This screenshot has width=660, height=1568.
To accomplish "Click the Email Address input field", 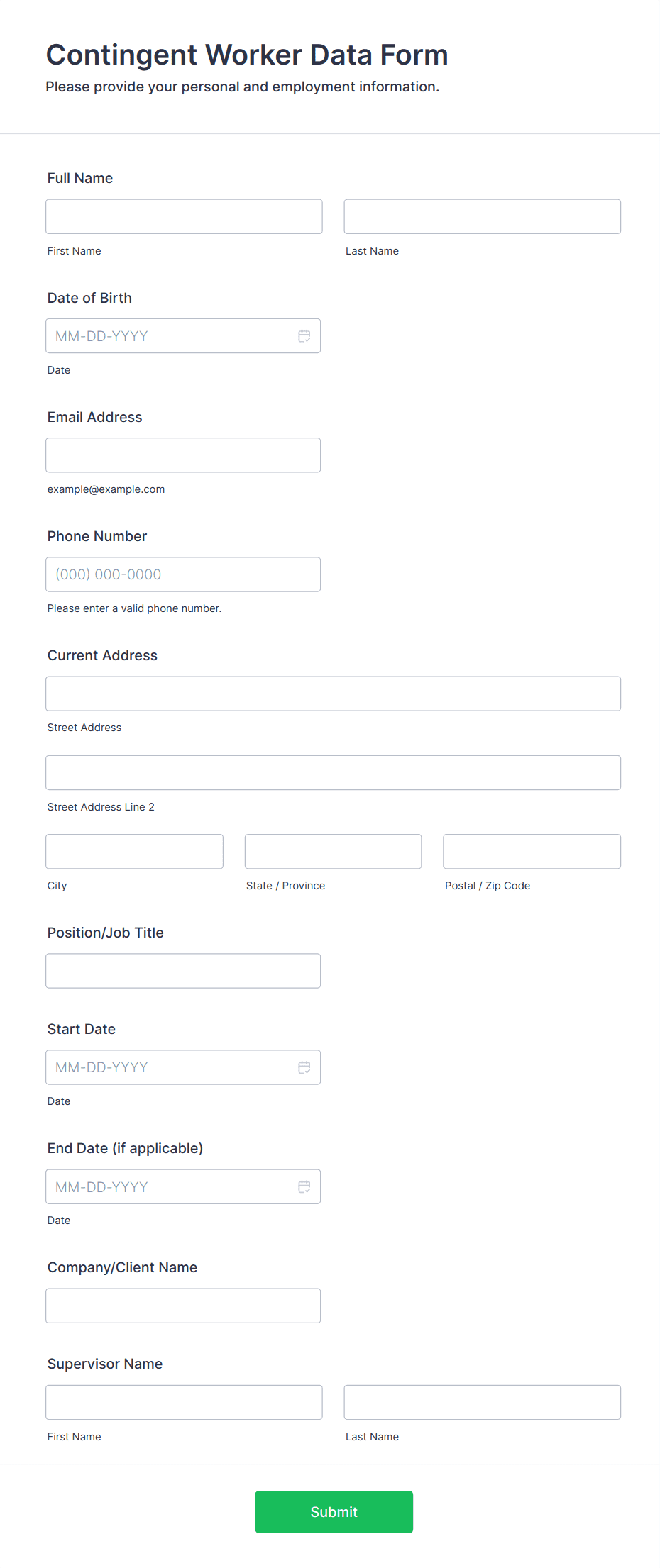I will coord(183,455).
